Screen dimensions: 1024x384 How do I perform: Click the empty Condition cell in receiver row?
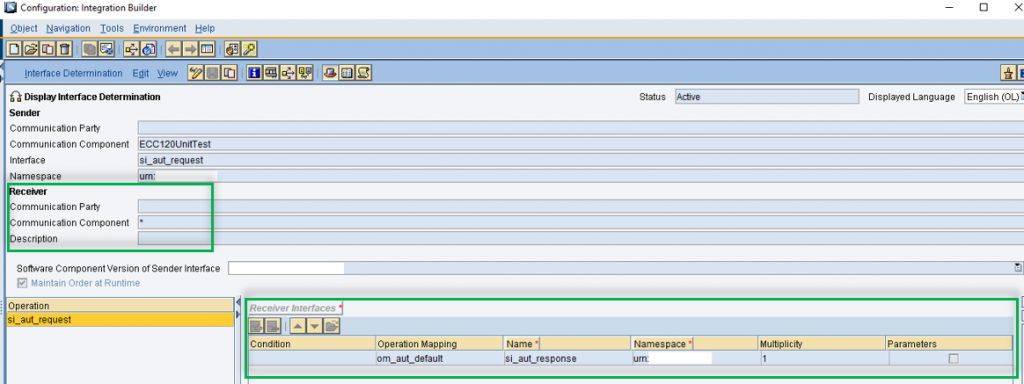[x=312, y=359]
